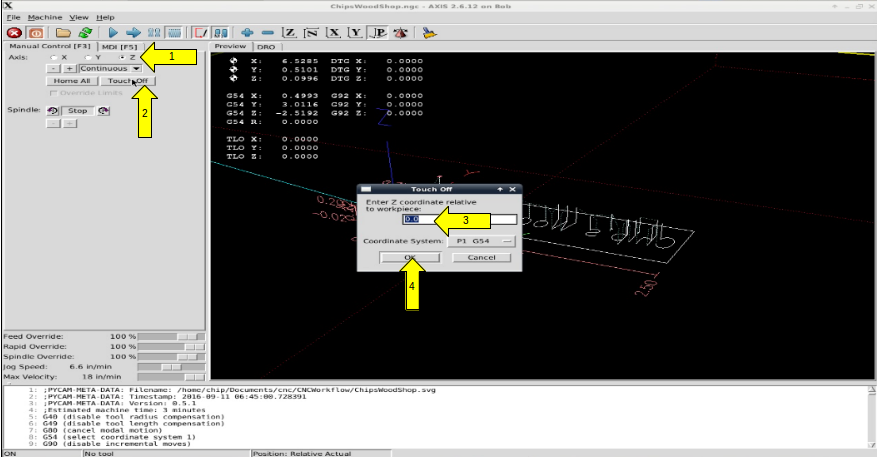This screenshot has width=877, height=457.
Task: Switch to front view Y icon
Action: pos(355,33)
